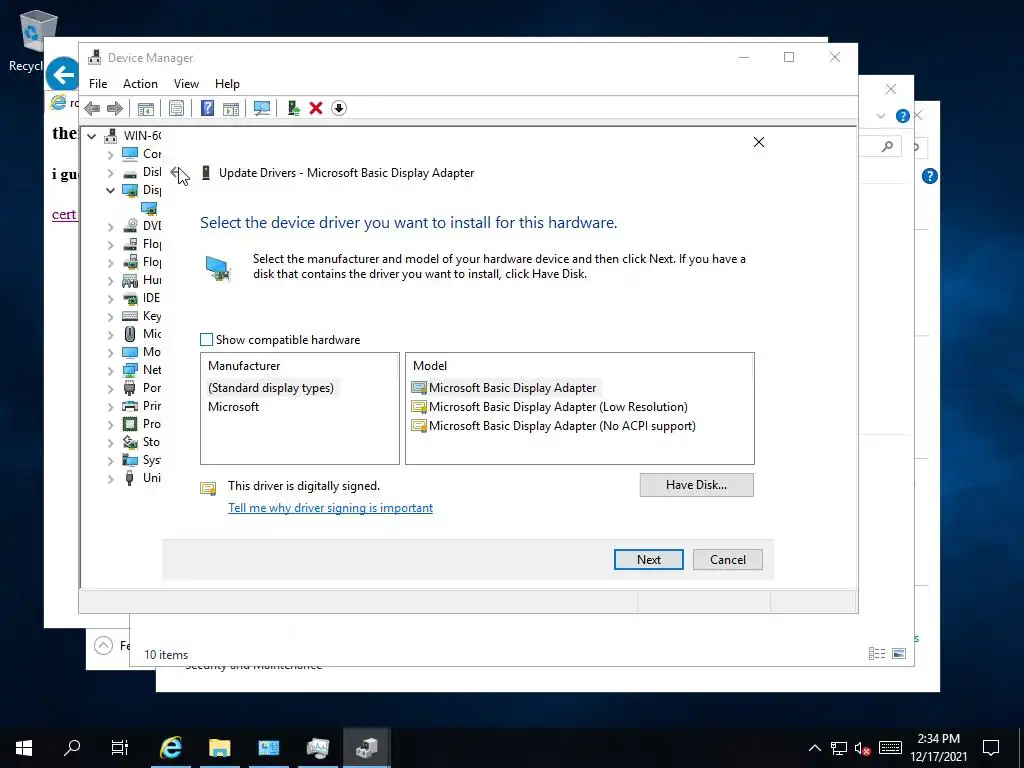1024x768 pixels.
Task: Click the Keyboards category icon in the tree
Action: (130, 316)
